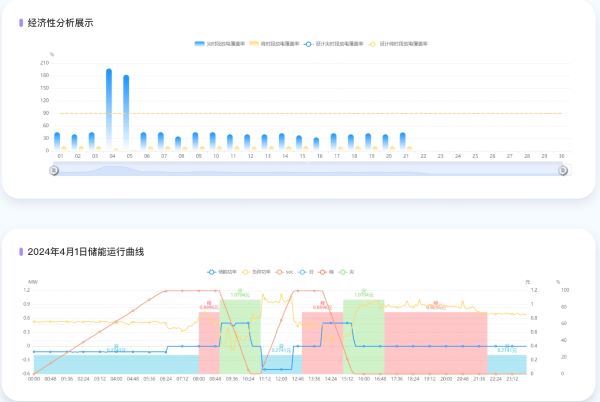Toggle the green 平 legend item
Image resolution: width=600 pixels, height=402 pixels.
tap(349, 272)
